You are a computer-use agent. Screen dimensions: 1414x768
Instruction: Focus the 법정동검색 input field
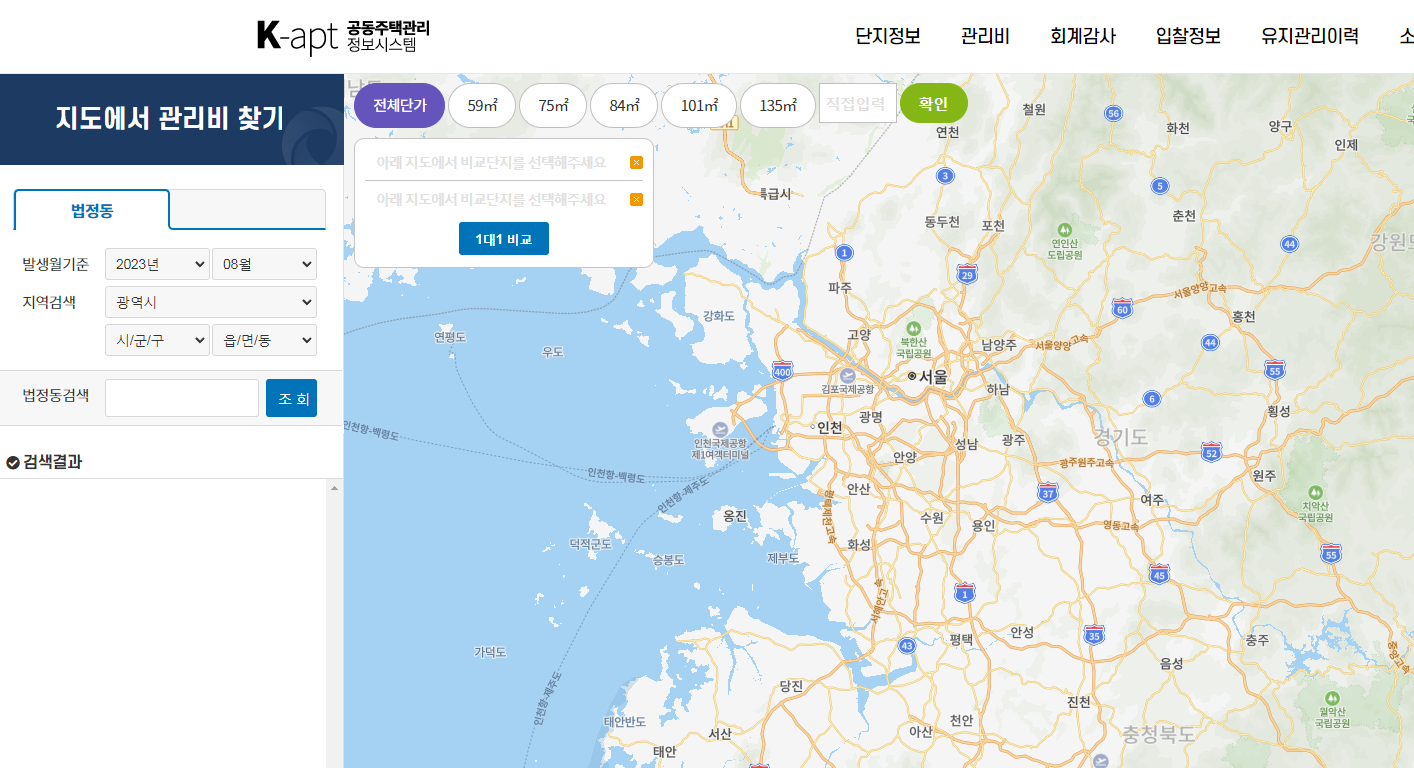[x=182, y=398]
